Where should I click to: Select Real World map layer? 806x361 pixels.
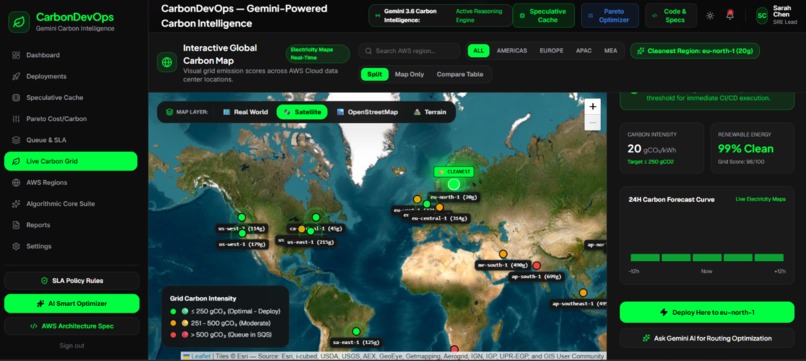(x=245, y=112)
